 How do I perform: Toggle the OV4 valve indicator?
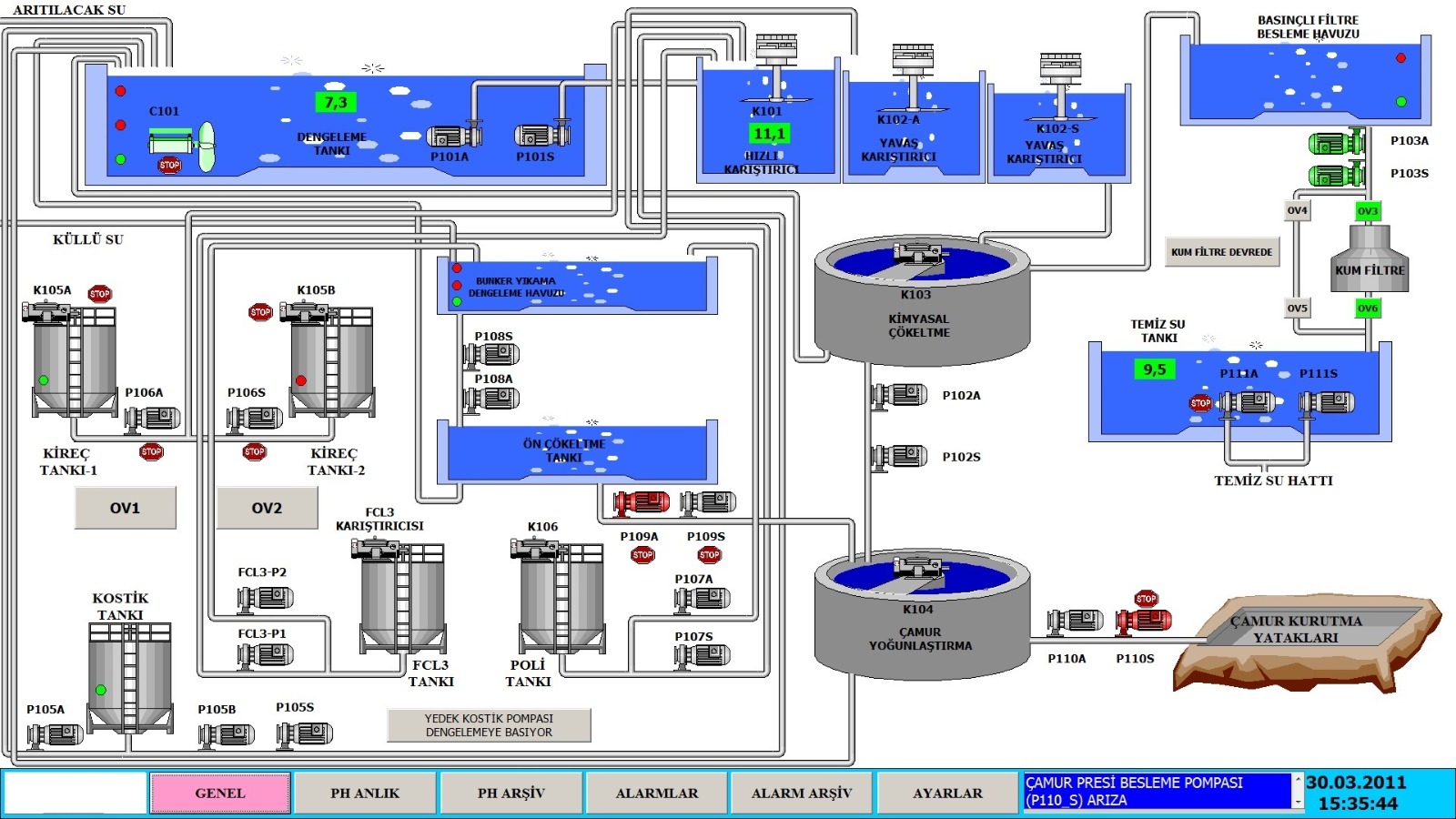click(1297, 210)
